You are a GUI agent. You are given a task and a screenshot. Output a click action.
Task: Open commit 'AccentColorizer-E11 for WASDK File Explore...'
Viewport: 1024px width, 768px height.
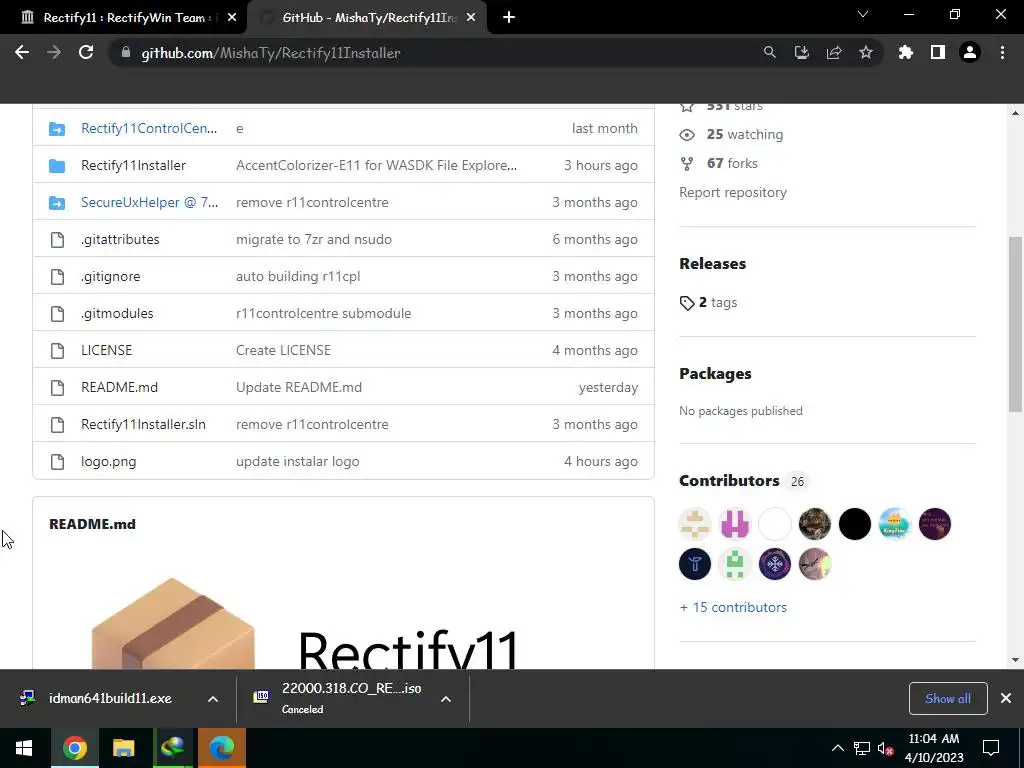(x=376, y=165)
